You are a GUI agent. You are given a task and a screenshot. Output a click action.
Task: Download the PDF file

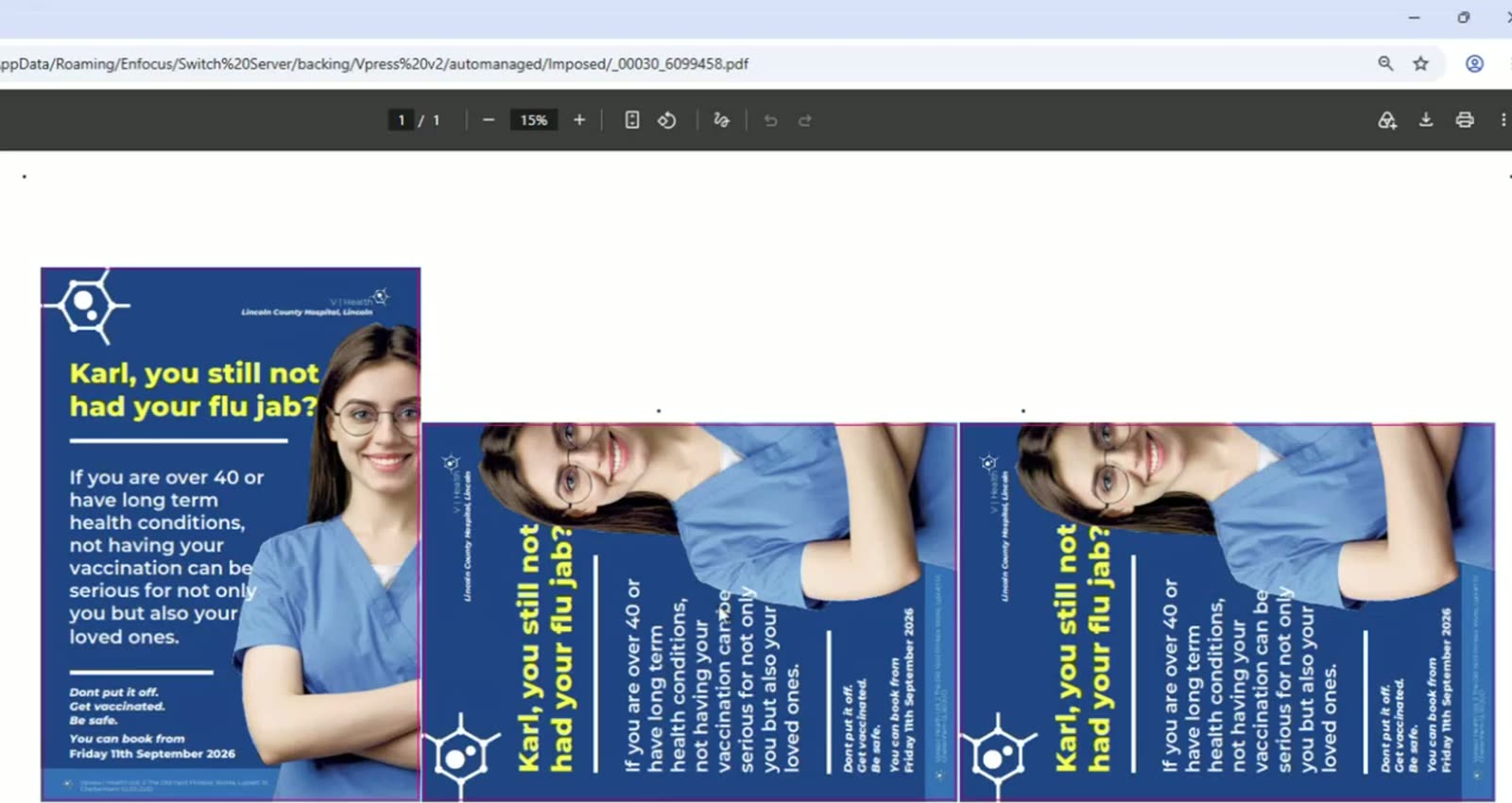[x=1426, y=120]
